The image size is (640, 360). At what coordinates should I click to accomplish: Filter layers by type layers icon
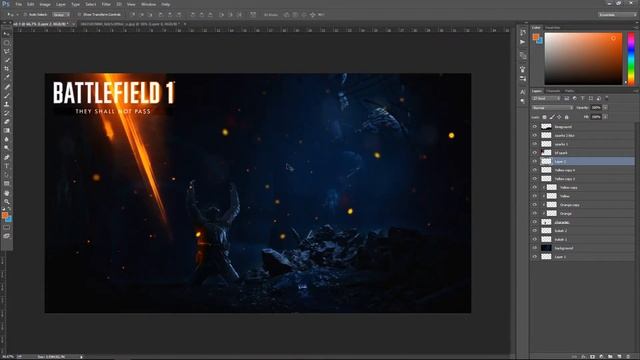click(582, 98)
